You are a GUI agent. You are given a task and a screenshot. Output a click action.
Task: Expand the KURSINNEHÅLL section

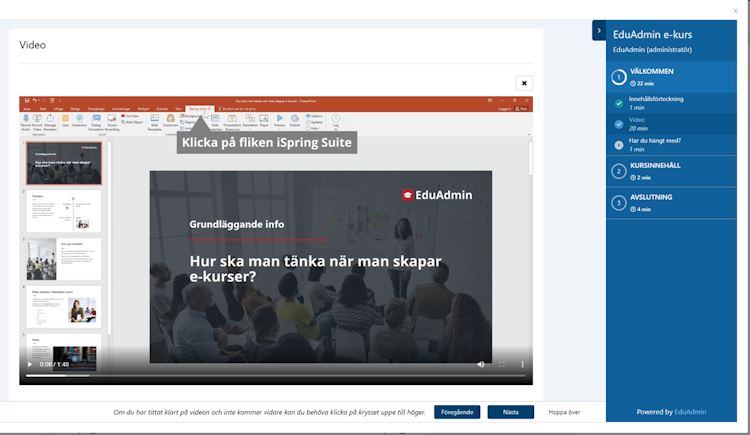[671, 171]
